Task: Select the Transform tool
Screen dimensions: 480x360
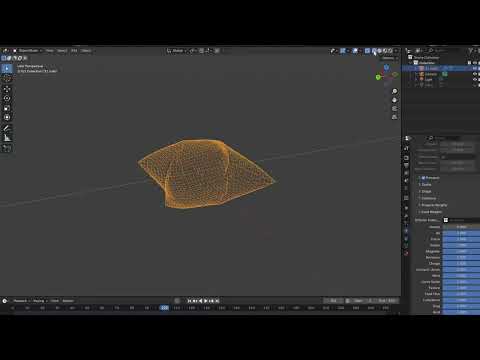Action: coord(7,117)
